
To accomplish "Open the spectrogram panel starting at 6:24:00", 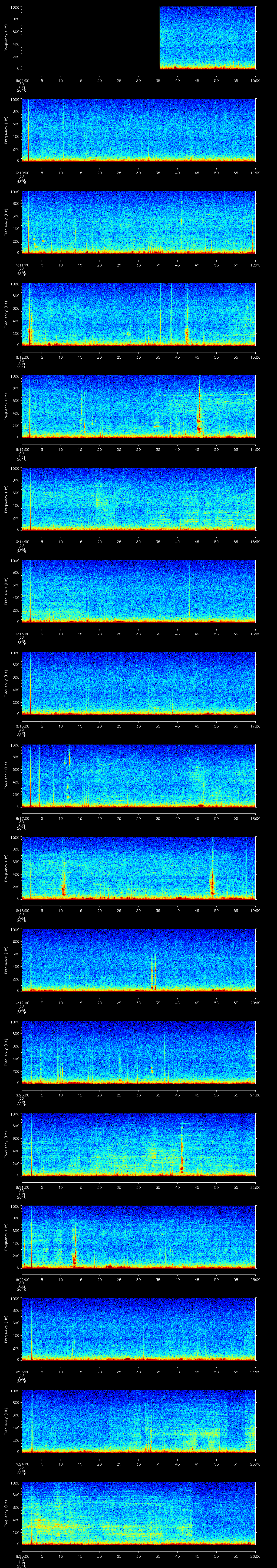I will point(139,1421).
